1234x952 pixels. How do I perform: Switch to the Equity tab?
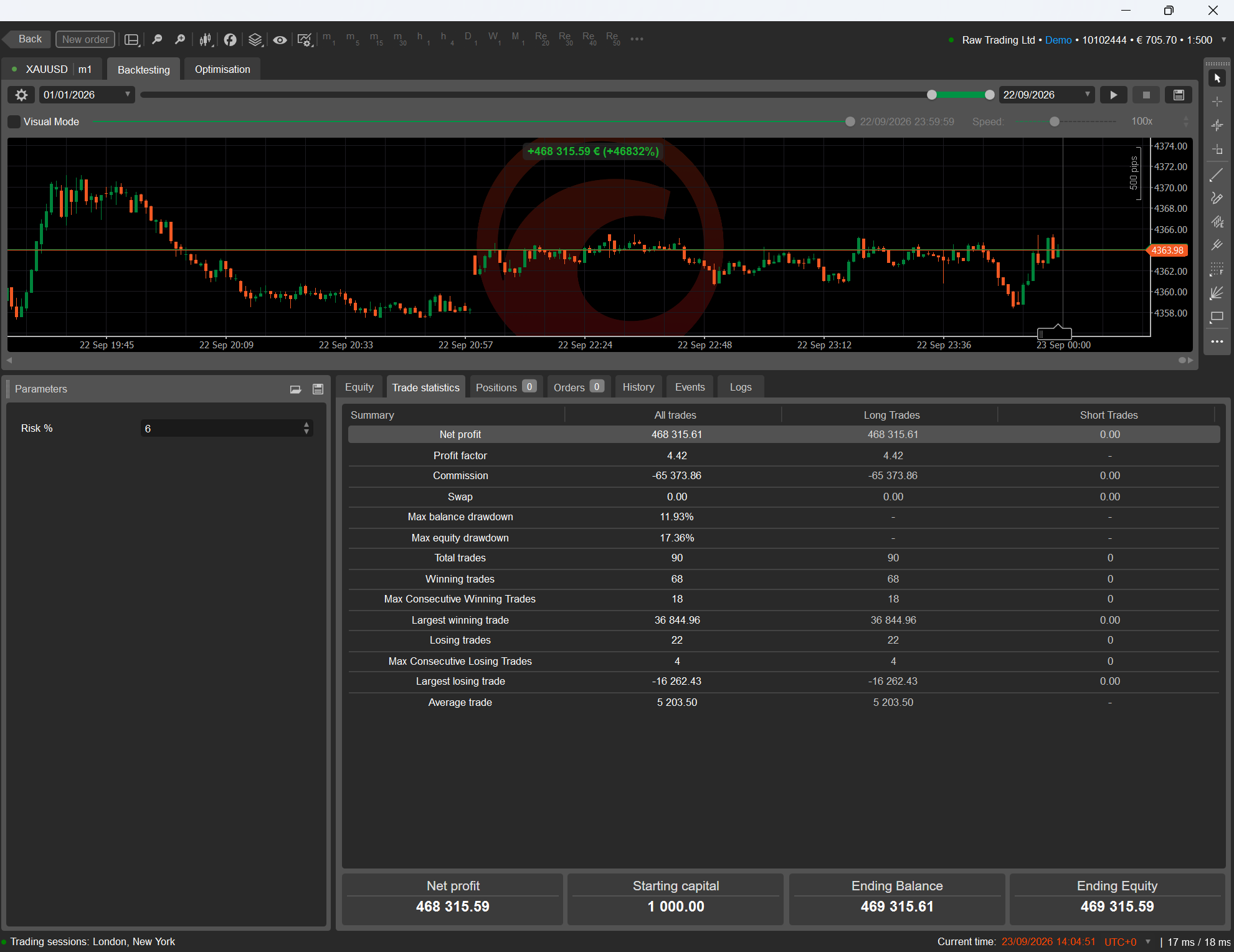[x=359, y=387]
